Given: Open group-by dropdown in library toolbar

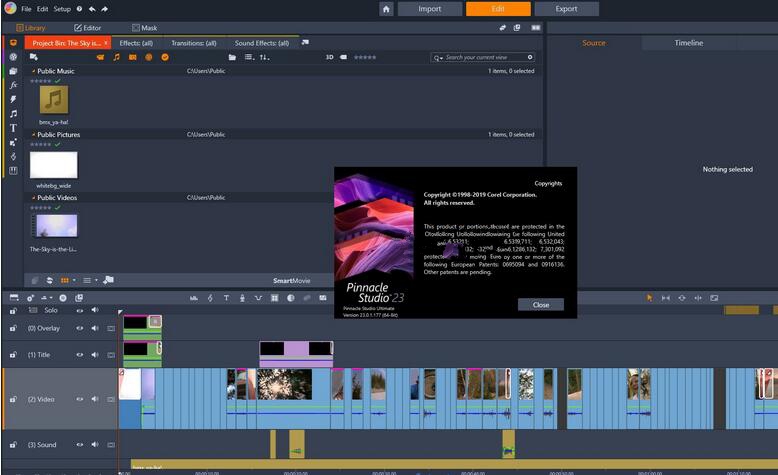Looking at the screenshot, I should 250,57.
